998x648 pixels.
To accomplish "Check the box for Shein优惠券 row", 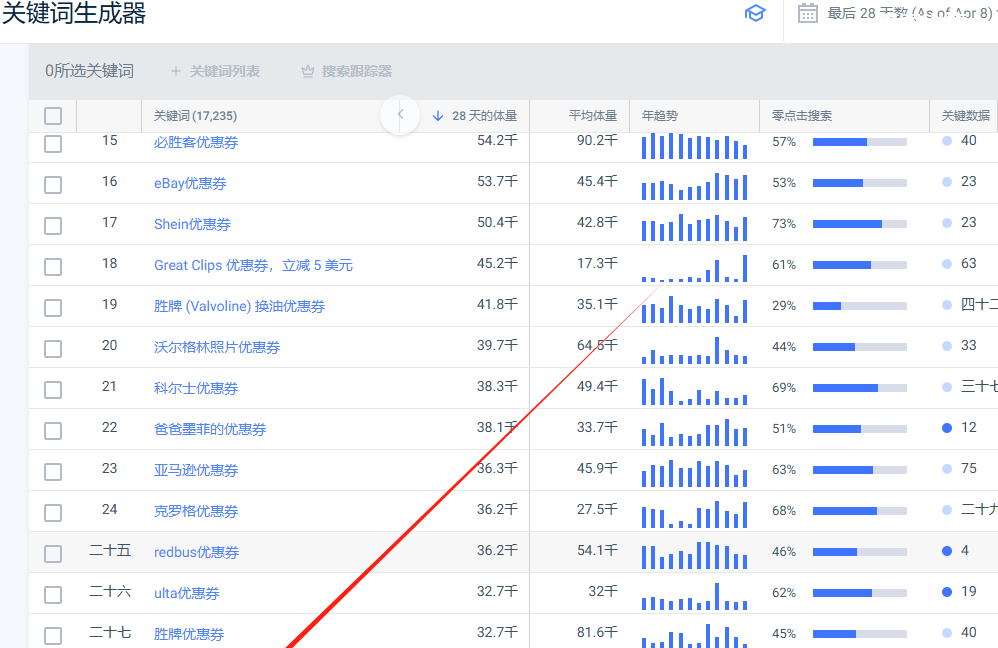I will [53, 225].
